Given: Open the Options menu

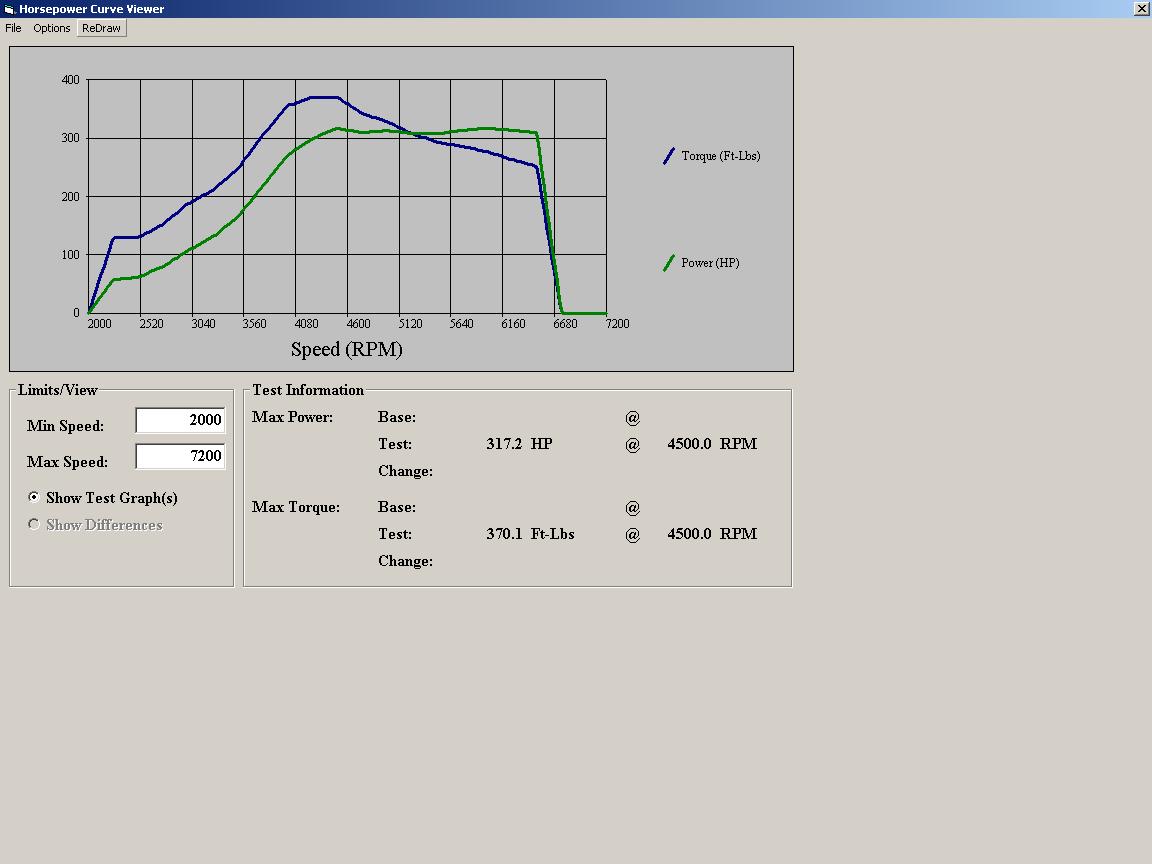Looking at the screenshot, I should point(52,28).
